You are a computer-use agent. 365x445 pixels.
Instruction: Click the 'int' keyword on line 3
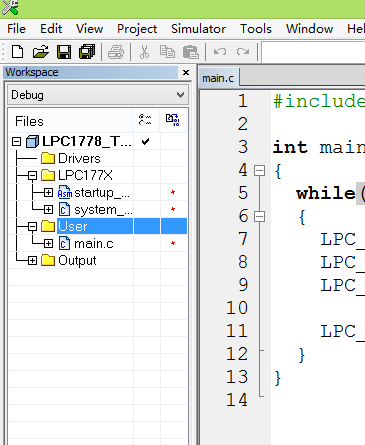coord(290,147)
